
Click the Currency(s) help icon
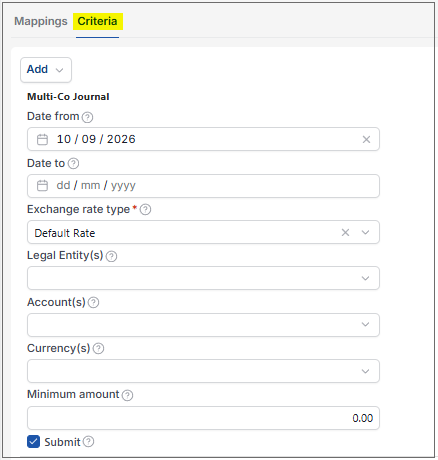click(x=98, y=348)
